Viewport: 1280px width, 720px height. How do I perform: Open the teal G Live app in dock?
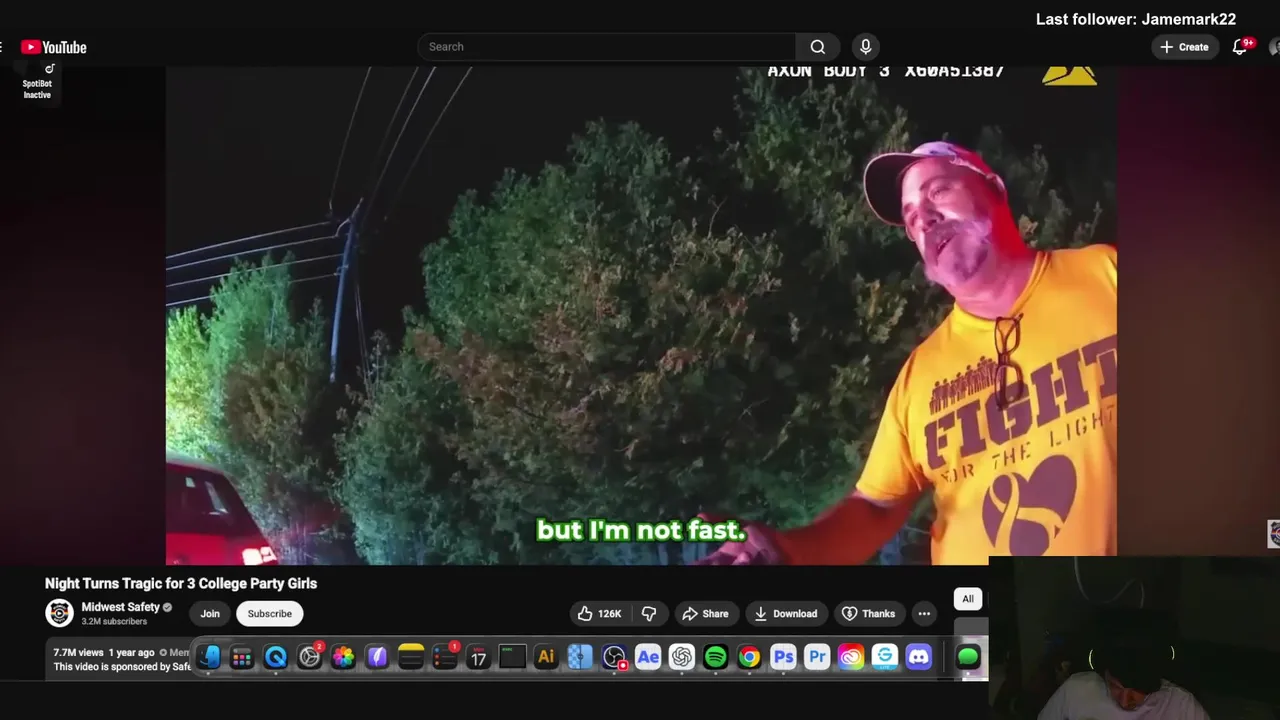click(x=885, y=657)
